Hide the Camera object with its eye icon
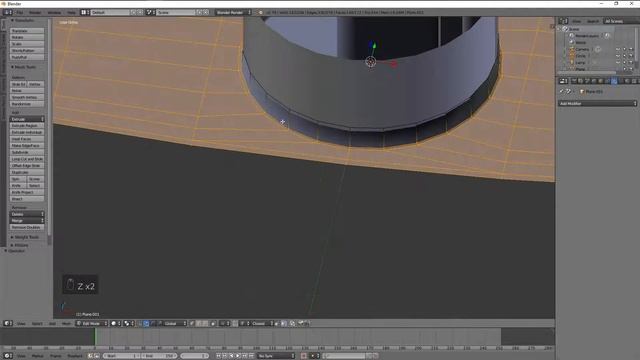640x360 pixels. pyautogui.click(x=618, y=49)
